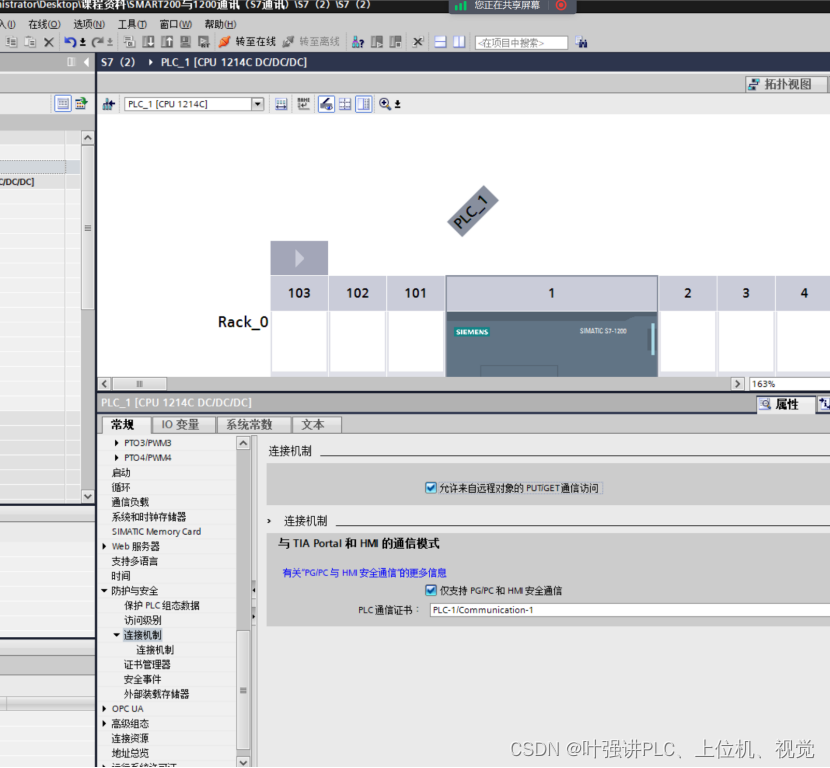Click the Copy icon in the toolbar
830x768 pixels.
(x=11, y=42)
